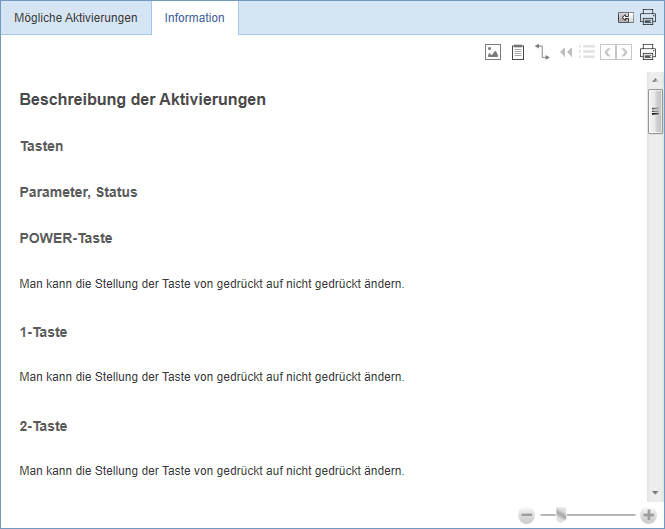
Task: Zoom in with the plus button
Action: click(648, 515)
